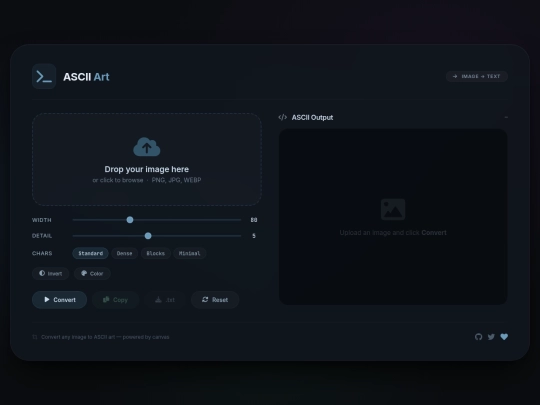Select the Dense character set

click(124, 253)
